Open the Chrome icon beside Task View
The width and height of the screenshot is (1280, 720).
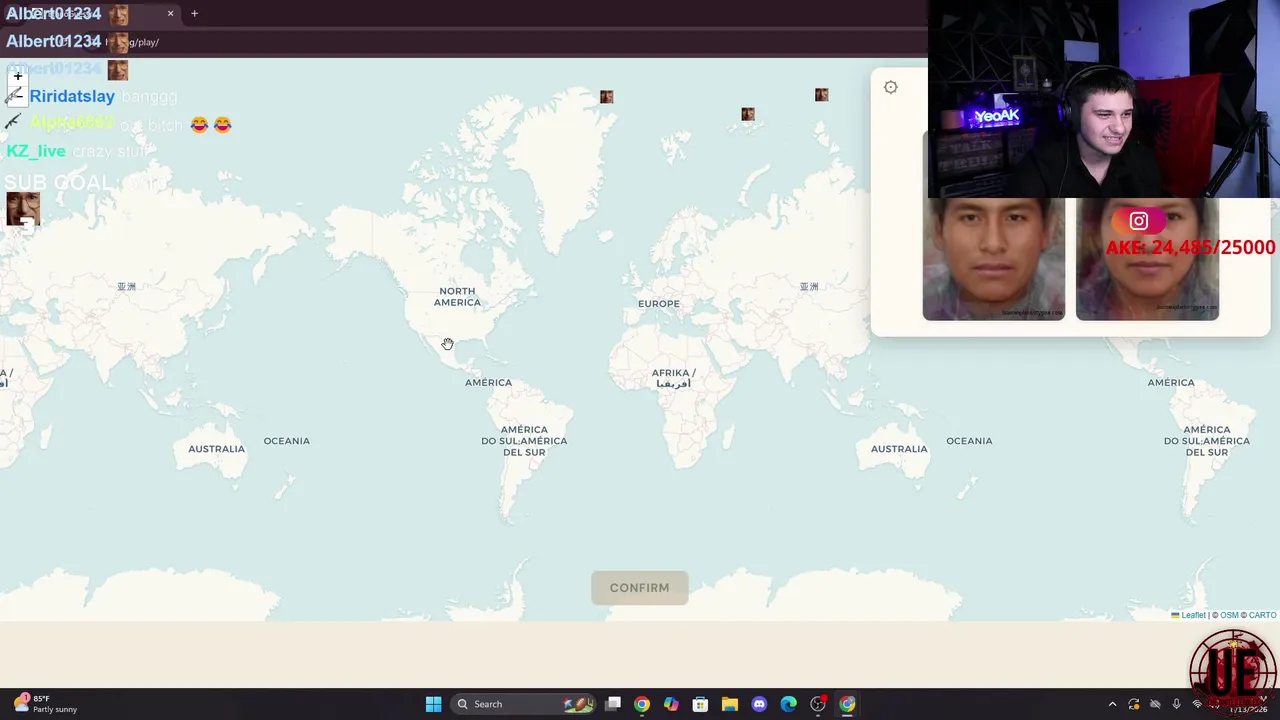click(x=642, y=704)
